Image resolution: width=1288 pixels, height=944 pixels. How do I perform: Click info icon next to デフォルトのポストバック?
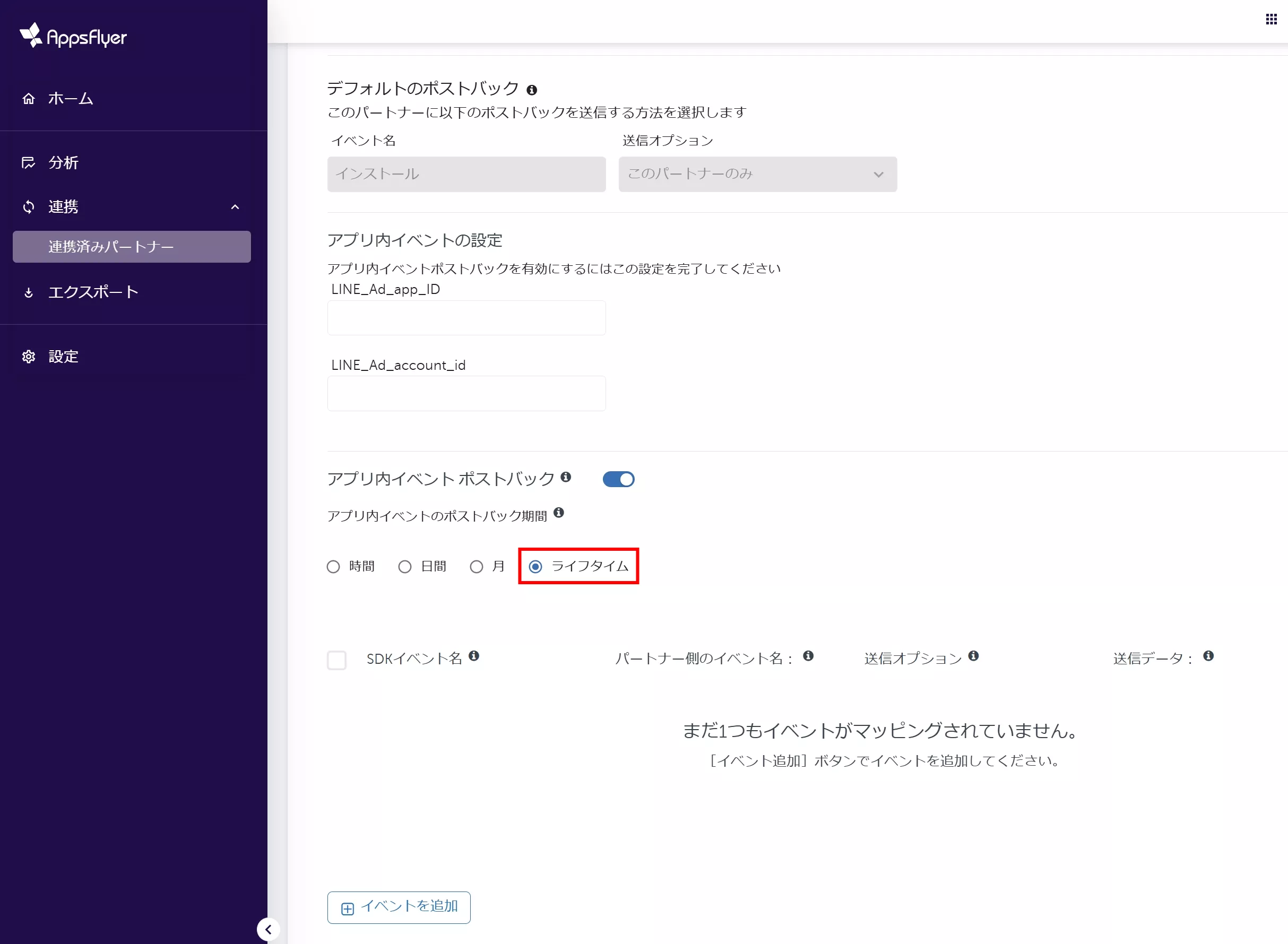point(531,90)
